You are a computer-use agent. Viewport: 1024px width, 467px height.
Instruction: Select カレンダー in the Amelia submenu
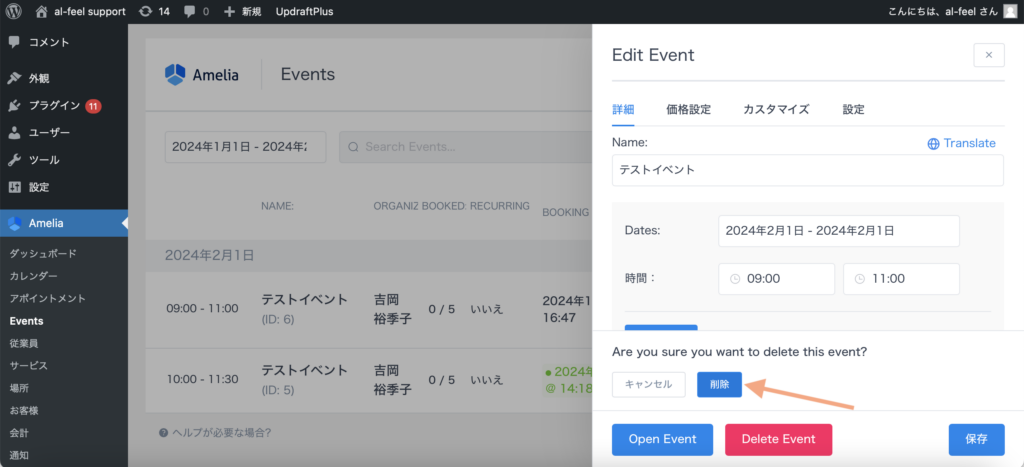click(x=34, y=276)
